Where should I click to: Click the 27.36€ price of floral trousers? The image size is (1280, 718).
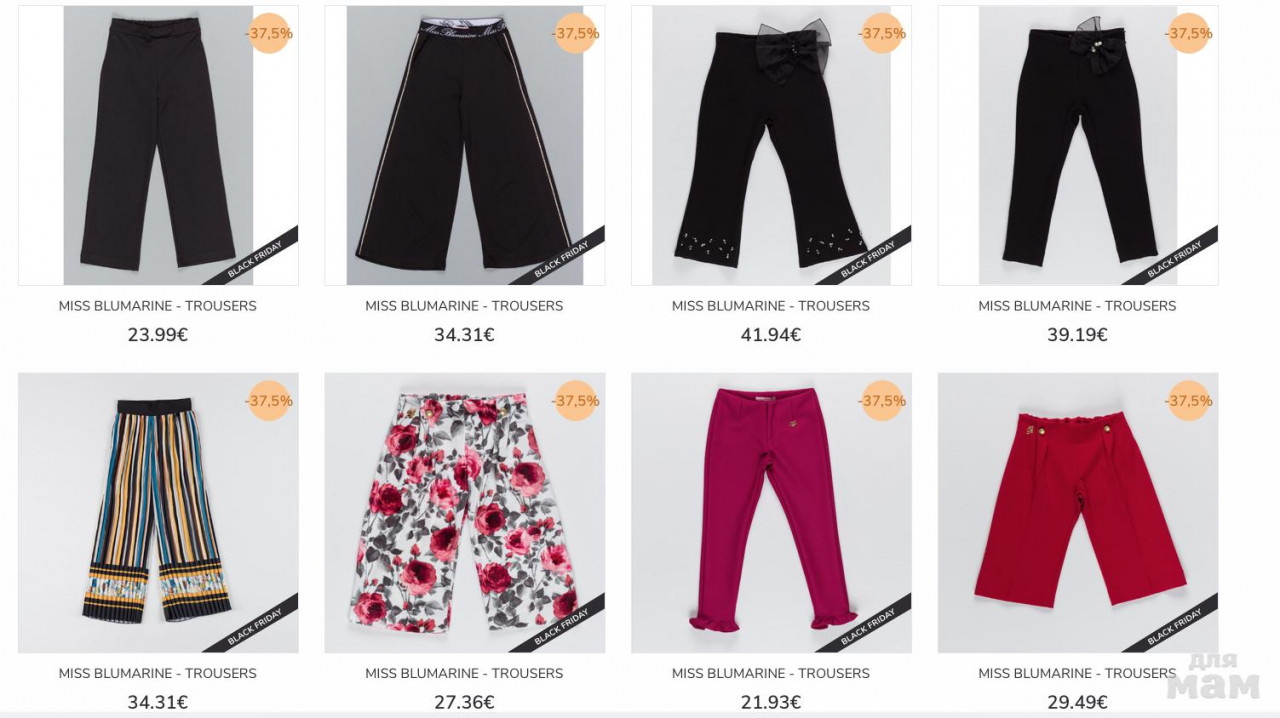pos(465,703)
